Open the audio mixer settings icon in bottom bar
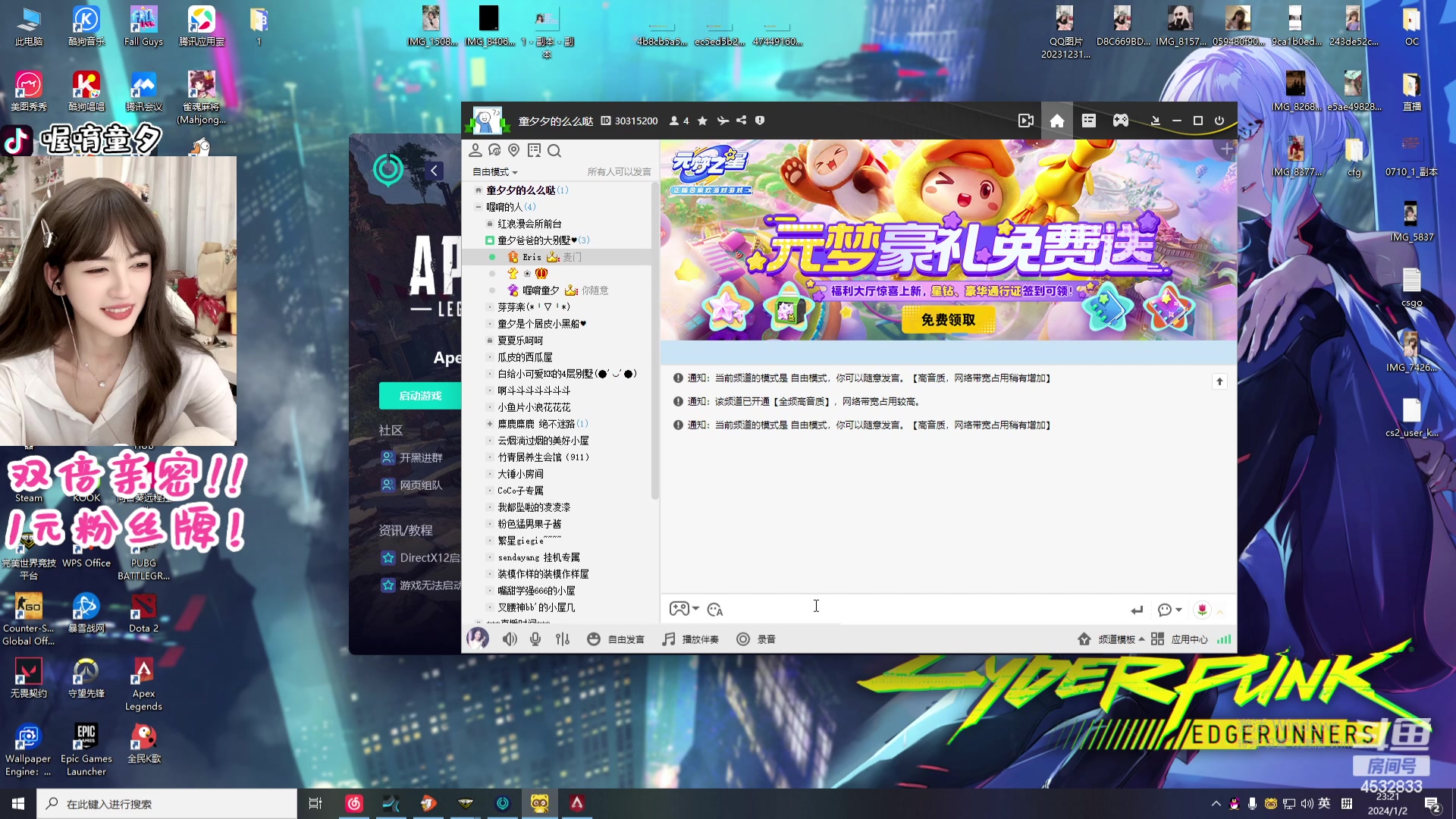 pos(563,639)
